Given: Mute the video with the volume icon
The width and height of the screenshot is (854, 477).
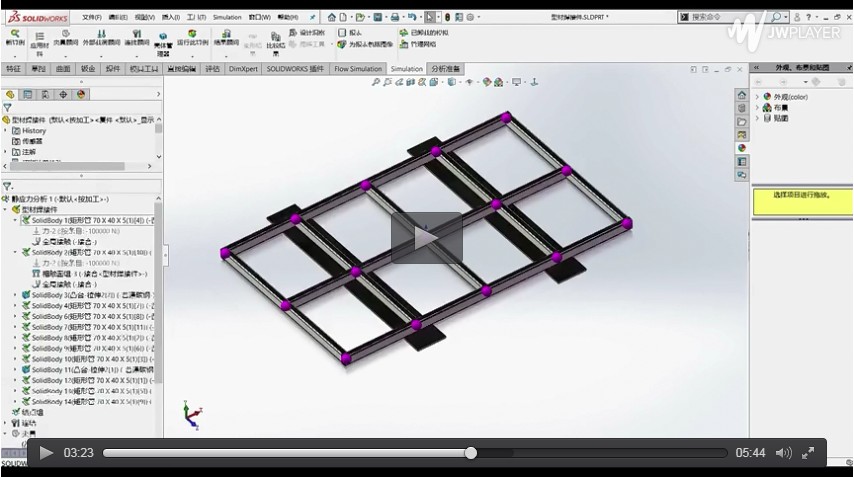Looking at the screenshot, I should [783, 453].
